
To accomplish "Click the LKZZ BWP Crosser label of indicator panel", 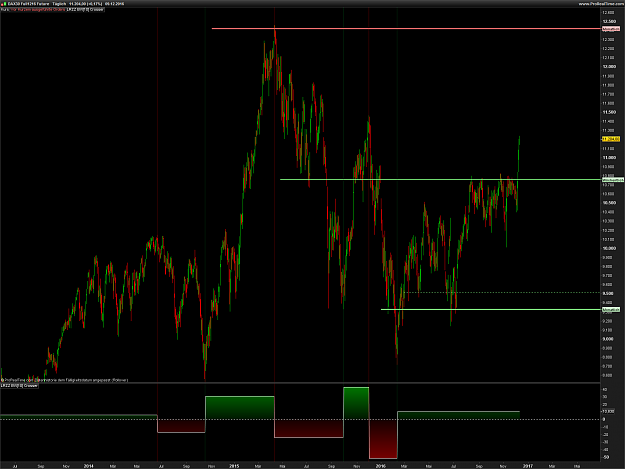I will click(20, 386).
